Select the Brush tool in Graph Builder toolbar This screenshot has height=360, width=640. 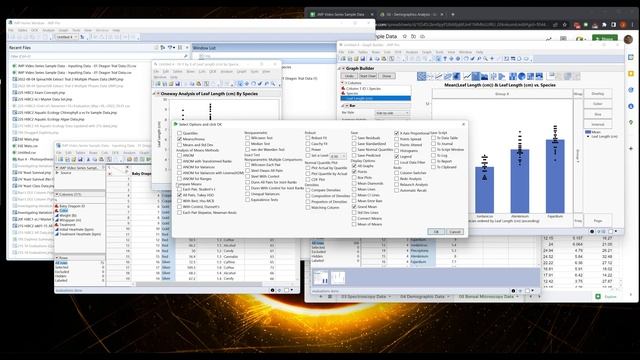pyautogui.click(x=472, y=59)
